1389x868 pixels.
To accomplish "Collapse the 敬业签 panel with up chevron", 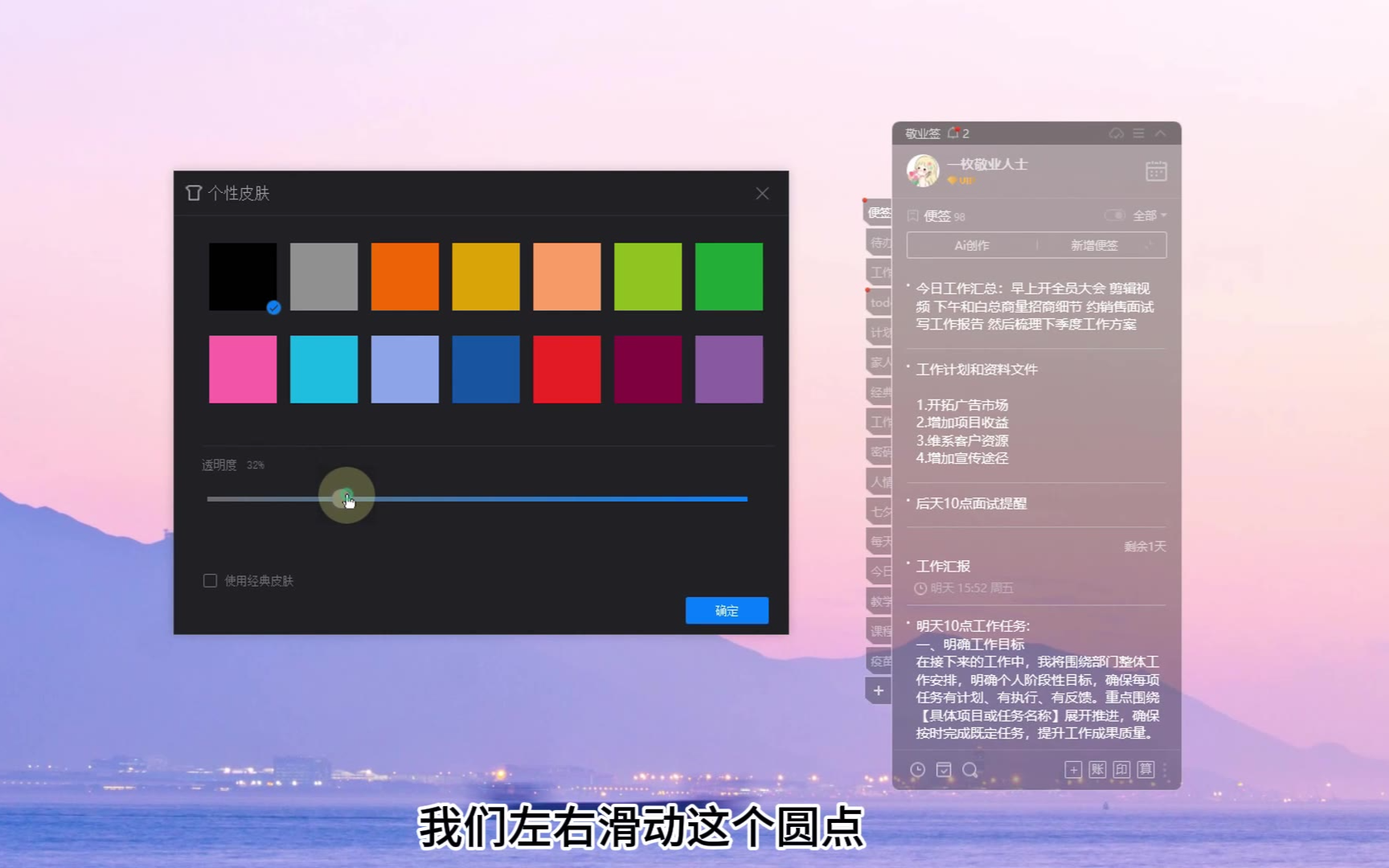I will (x=1161, y=133).
